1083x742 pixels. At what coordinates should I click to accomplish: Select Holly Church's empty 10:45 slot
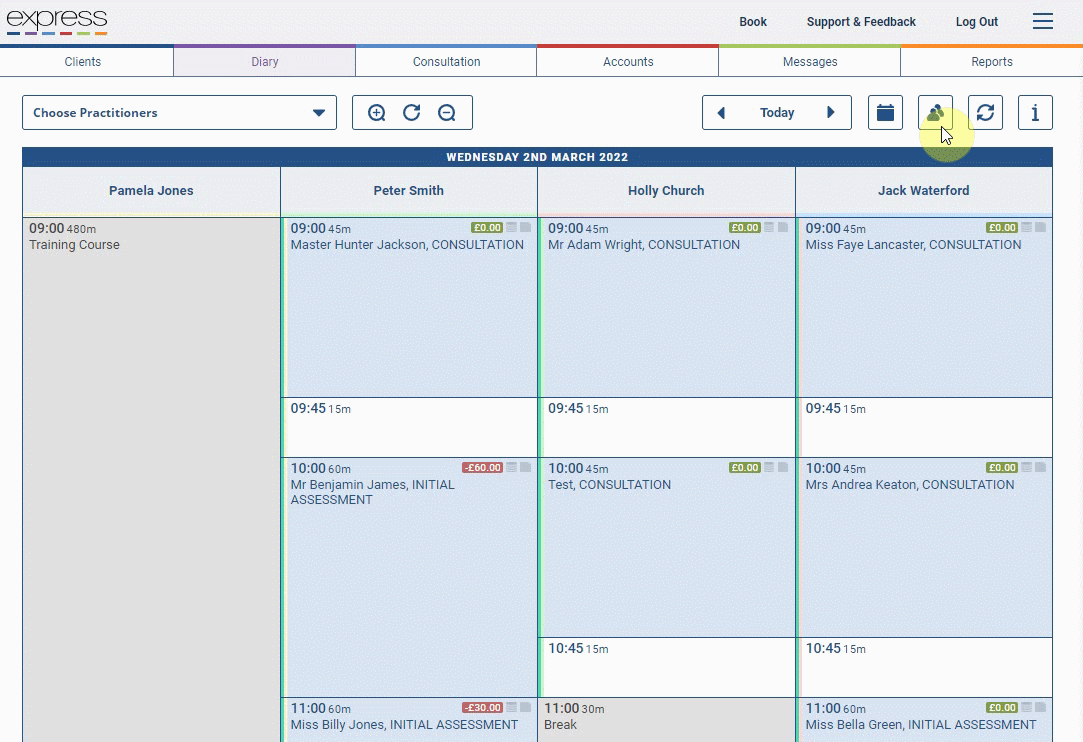pyautogui.click(x=667, y=667)
